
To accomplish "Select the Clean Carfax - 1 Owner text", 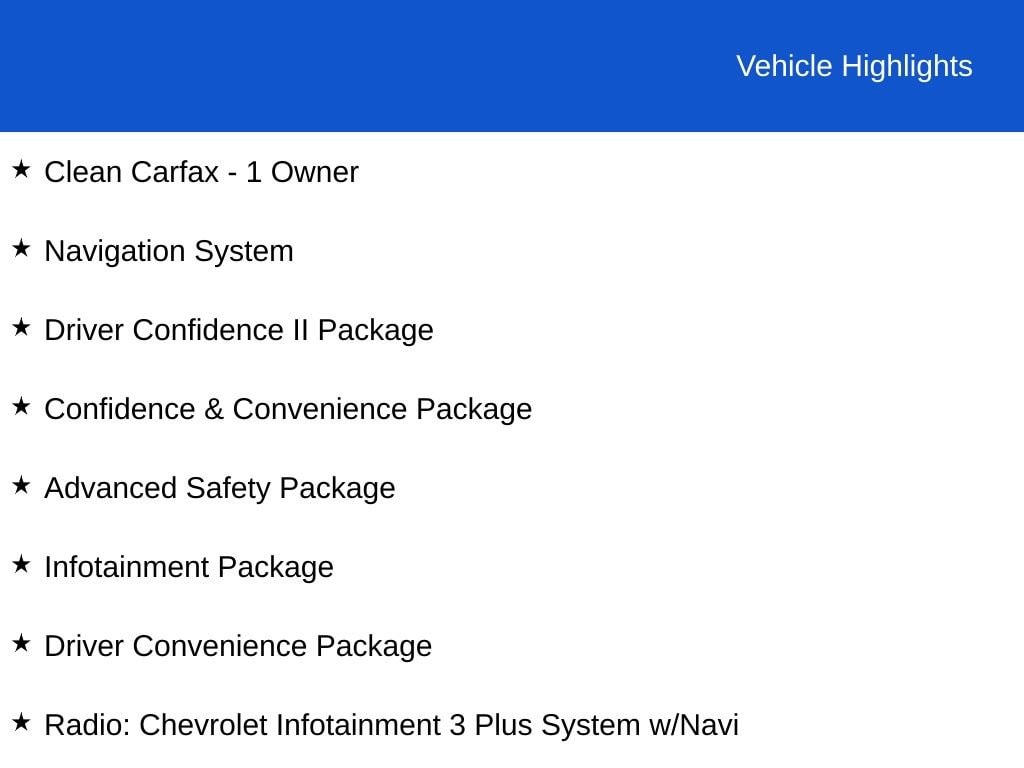I will [x=201, y=172].
